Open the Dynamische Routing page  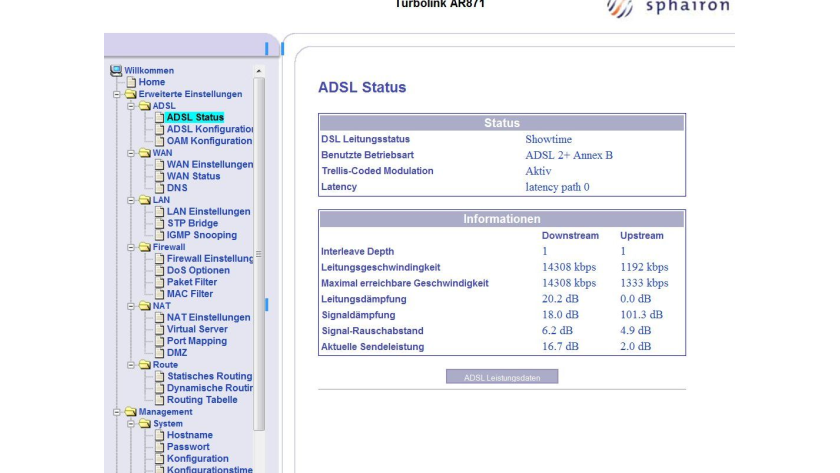pos(209,388)
